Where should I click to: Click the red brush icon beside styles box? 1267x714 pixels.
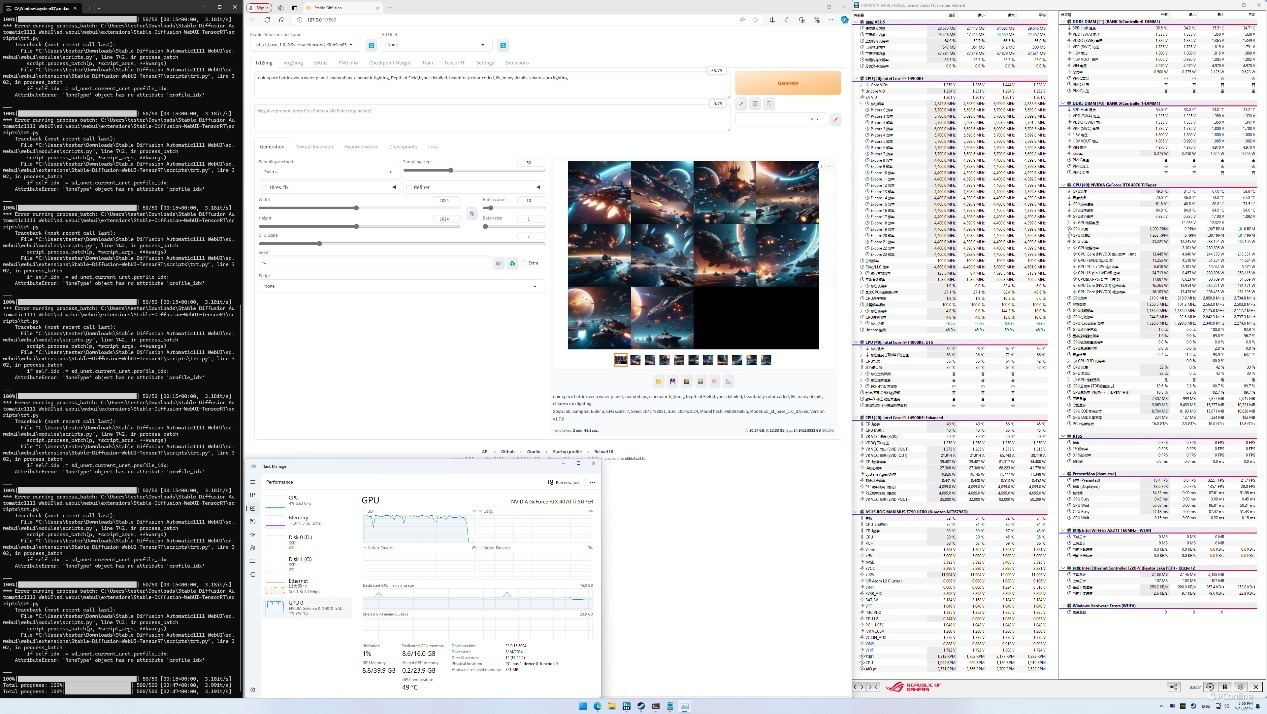pos(835,119)
